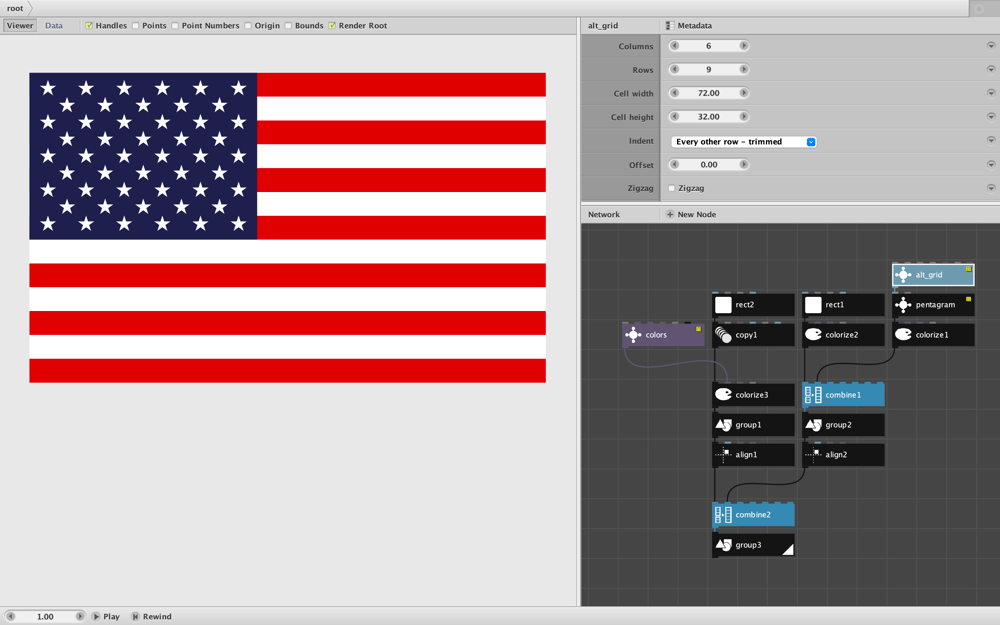The width and height of the screenshot is (1000, 625).
Task: Enable the Zigzag checkbox
Action: [x=672, y=188]
